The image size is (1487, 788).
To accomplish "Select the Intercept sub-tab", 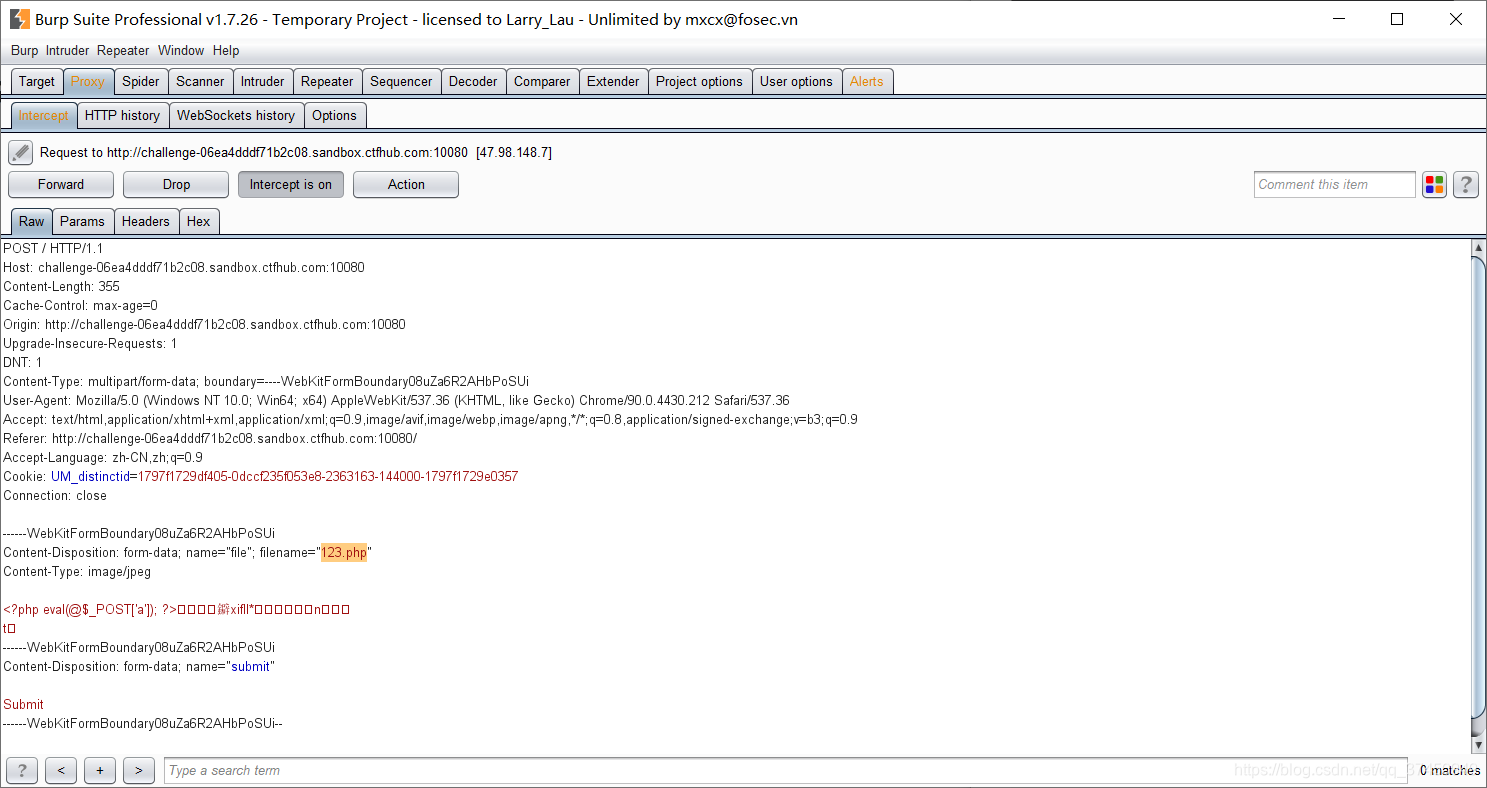I will coord(44,115).
